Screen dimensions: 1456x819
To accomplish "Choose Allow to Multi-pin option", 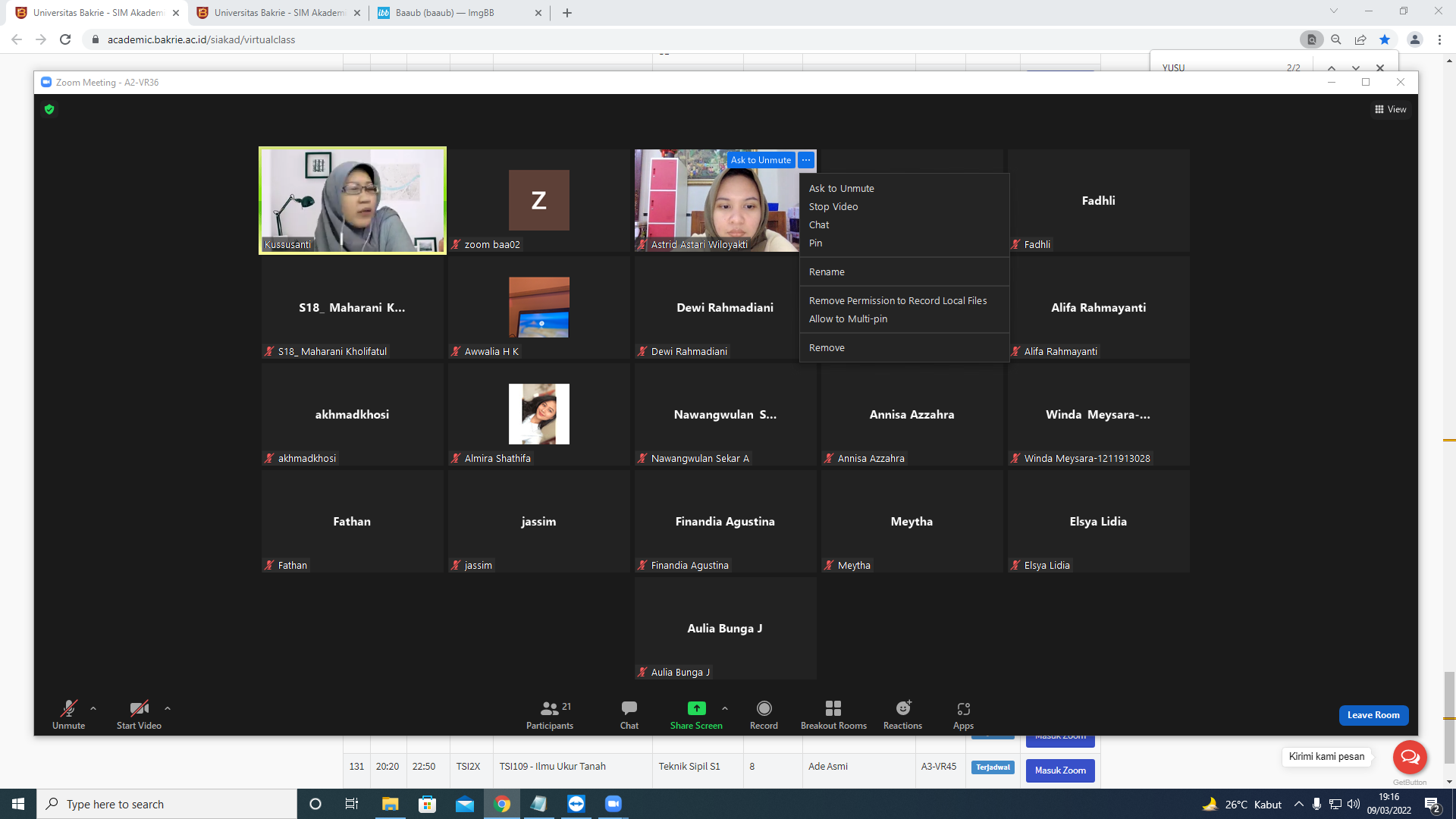I will (904, 318).
